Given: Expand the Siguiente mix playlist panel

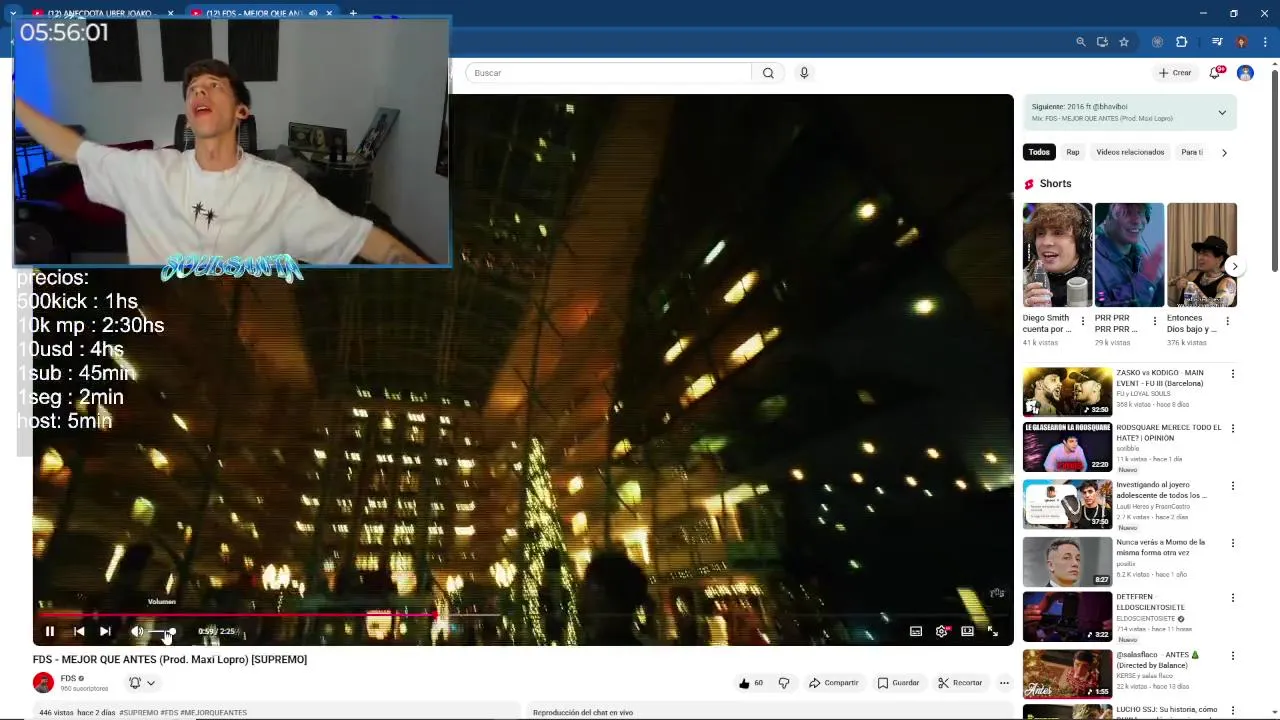Looking at the screenshot, I should (1222, 112).
